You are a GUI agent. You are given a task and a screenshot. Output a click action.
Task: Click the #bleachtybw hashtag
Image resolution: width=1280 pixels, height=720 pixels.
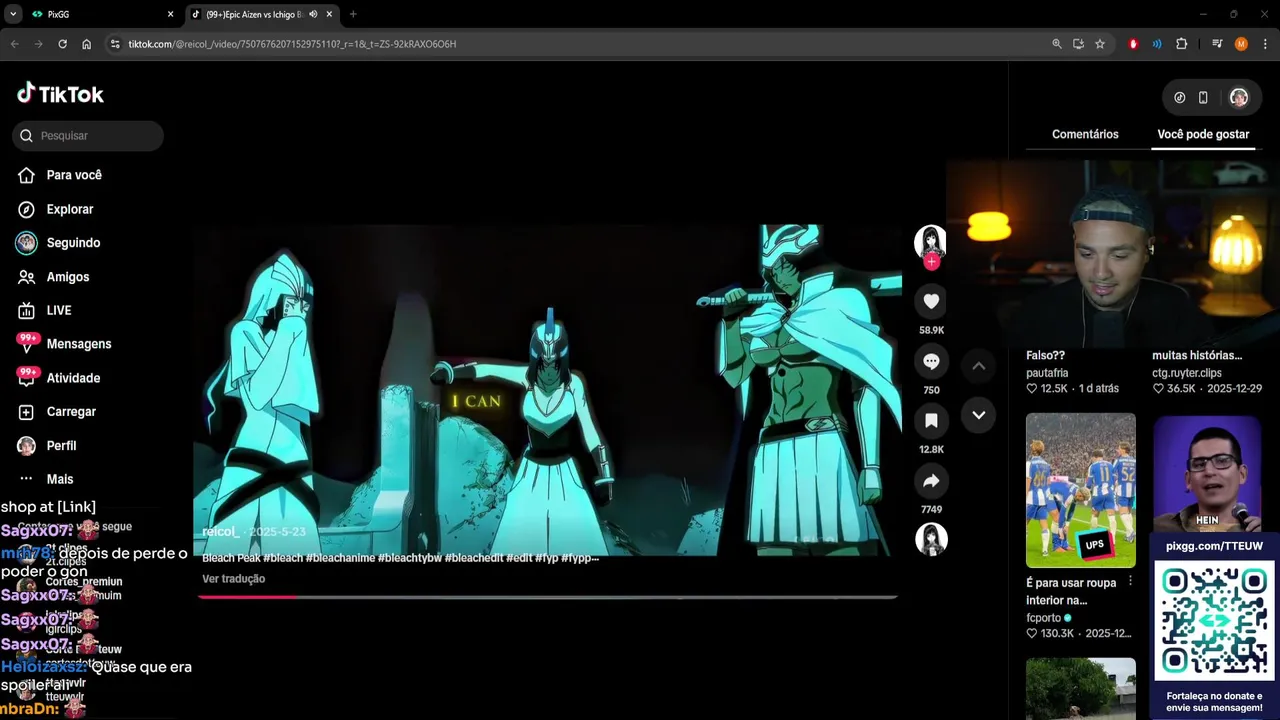point(409,558)
